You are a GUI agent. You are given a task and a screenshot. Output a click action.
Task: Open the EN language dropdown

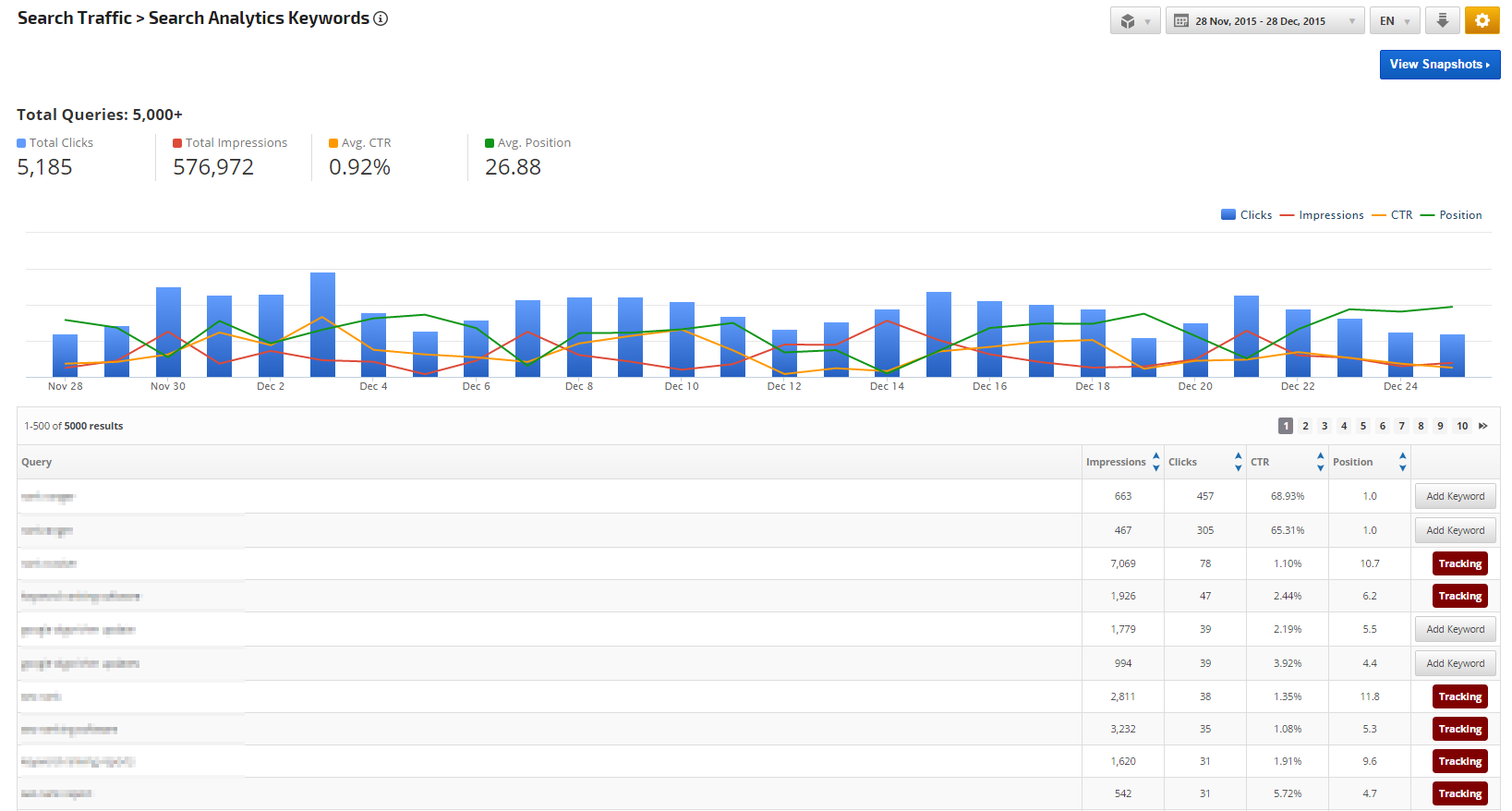(1394, 21)
